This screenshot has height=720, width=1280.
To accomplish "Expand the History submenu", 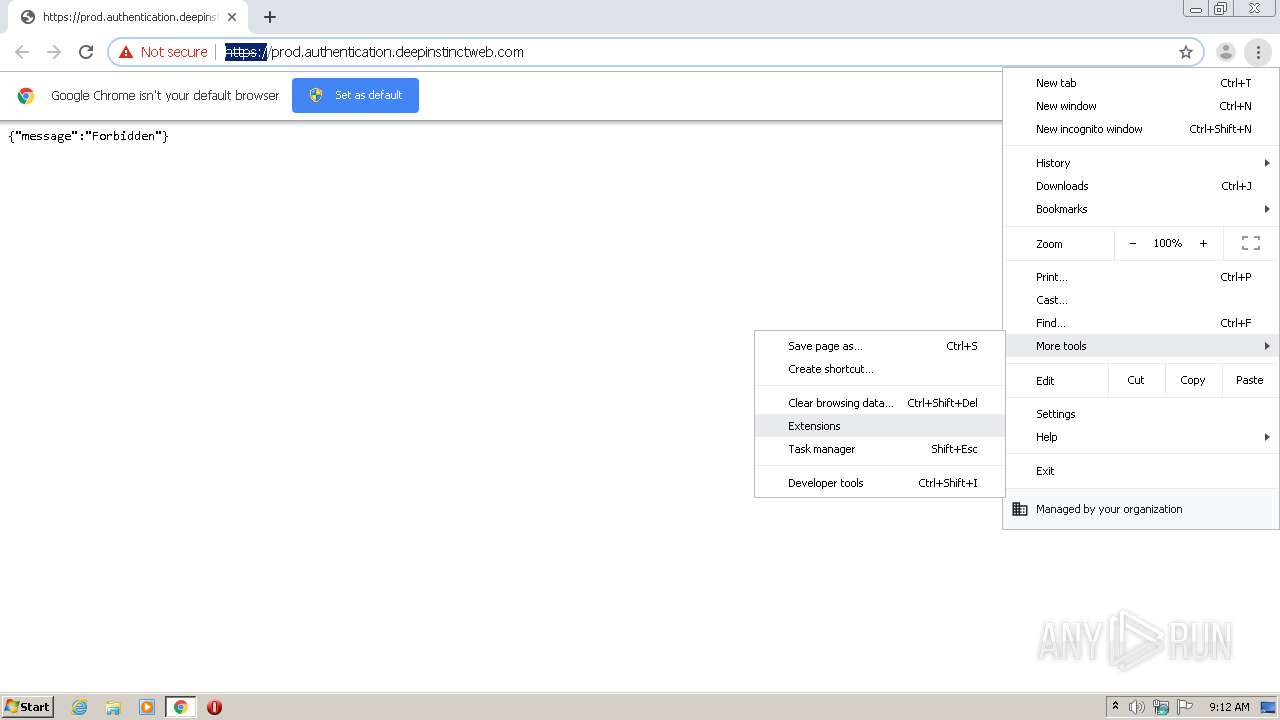I will pos(1141,163).
